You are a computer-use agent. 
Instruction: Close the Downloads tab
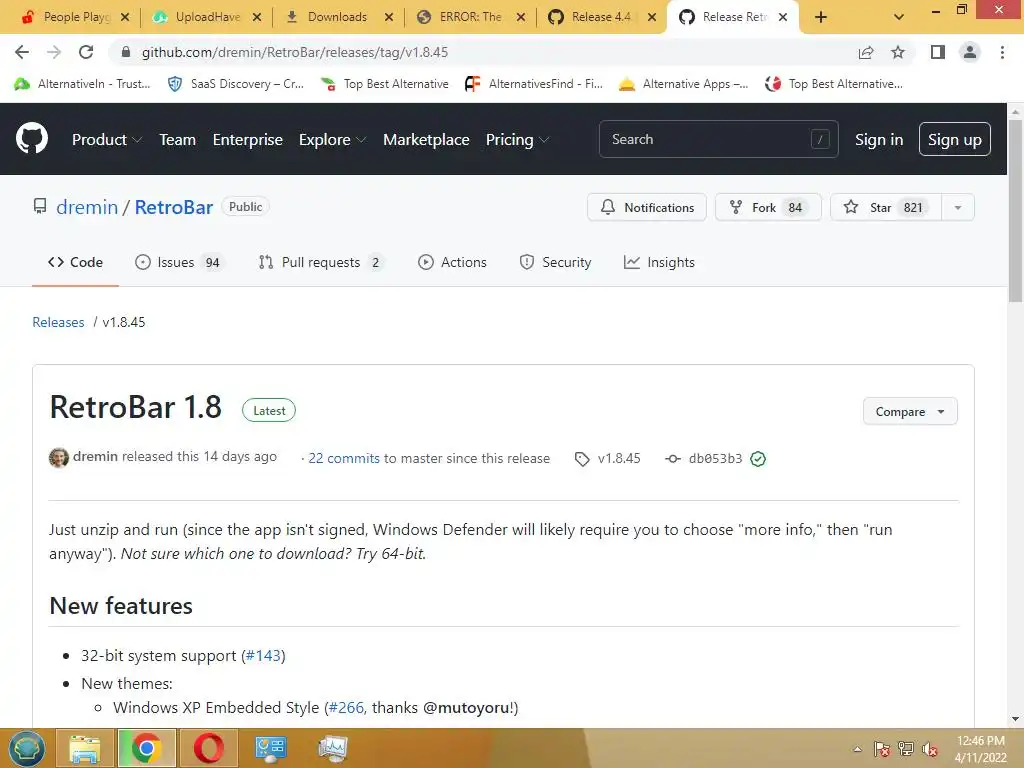389,17
